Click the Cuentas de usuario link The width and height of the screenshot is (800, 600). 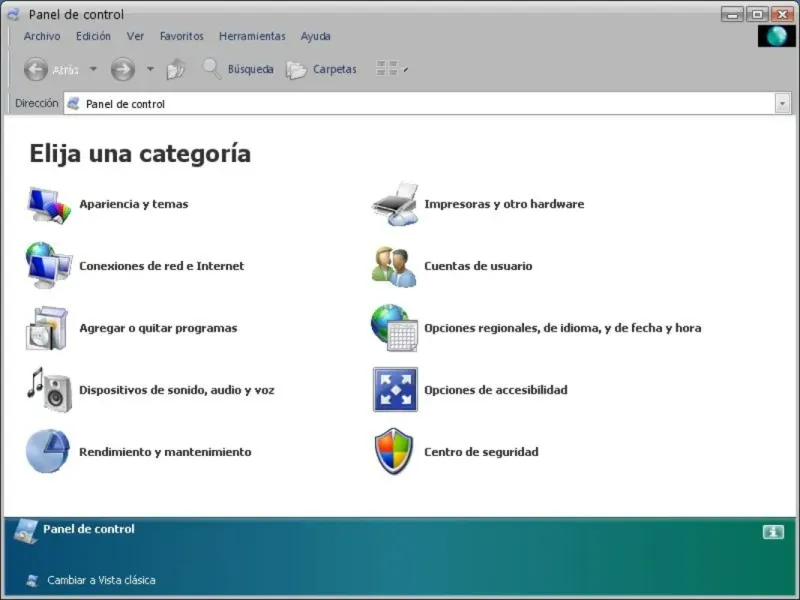[478, 266]
